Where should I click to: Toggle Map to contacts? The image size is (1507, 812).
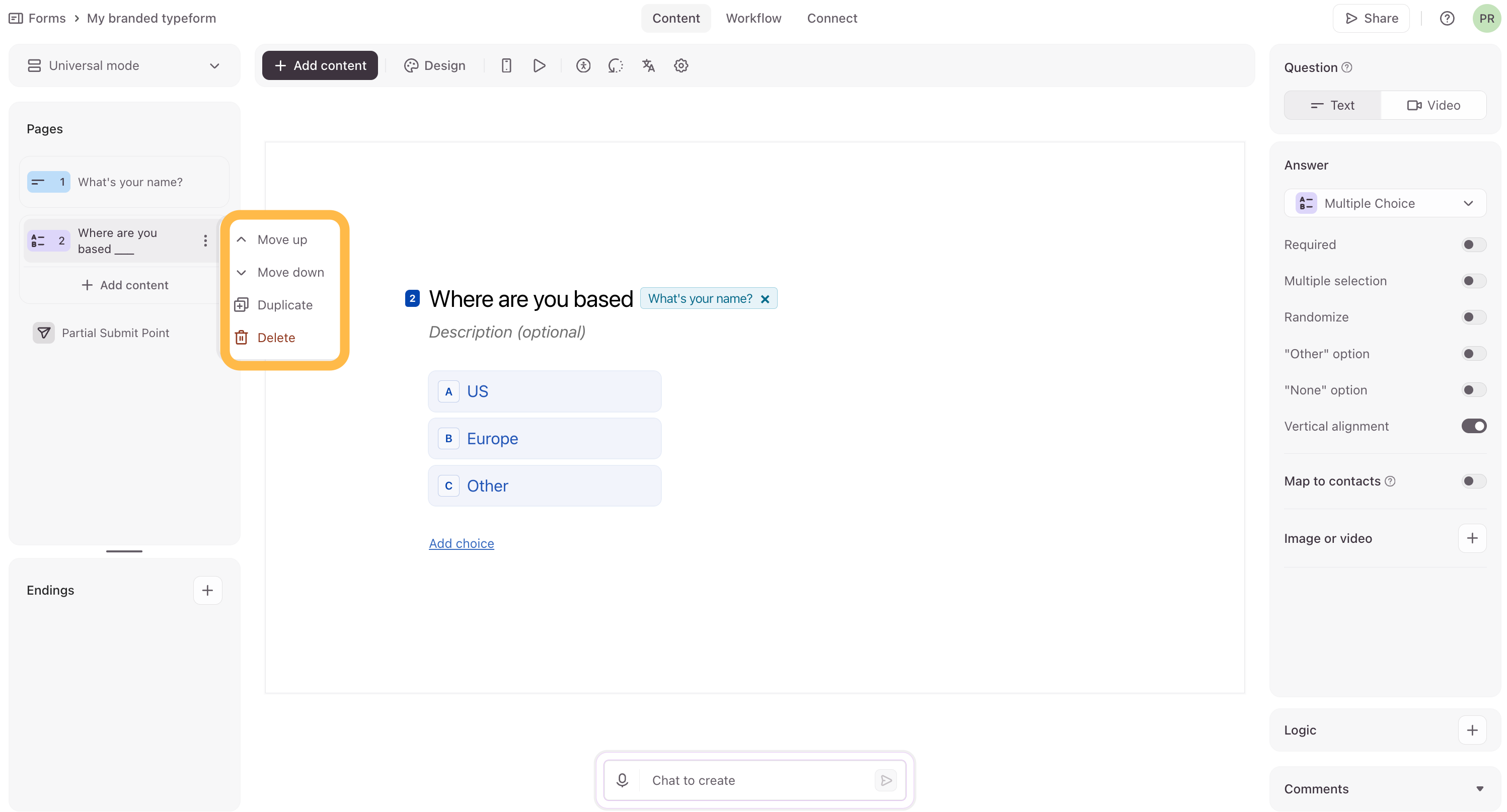pos(1473,481)
